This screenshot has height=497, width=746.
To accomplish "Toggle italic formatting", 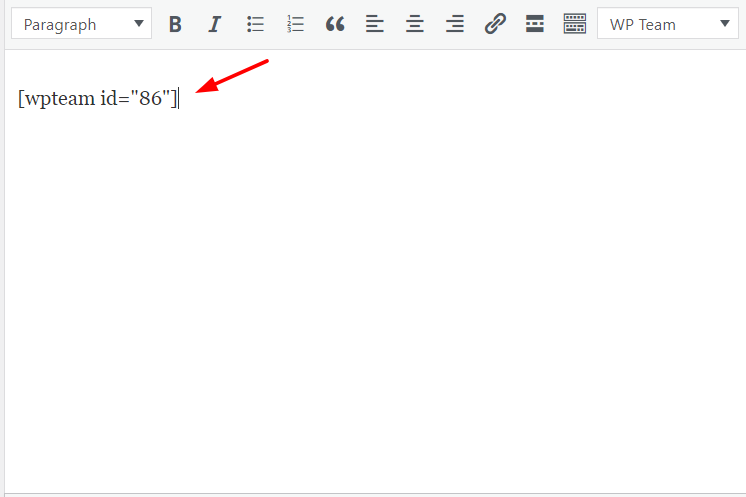I will [215, 24].
